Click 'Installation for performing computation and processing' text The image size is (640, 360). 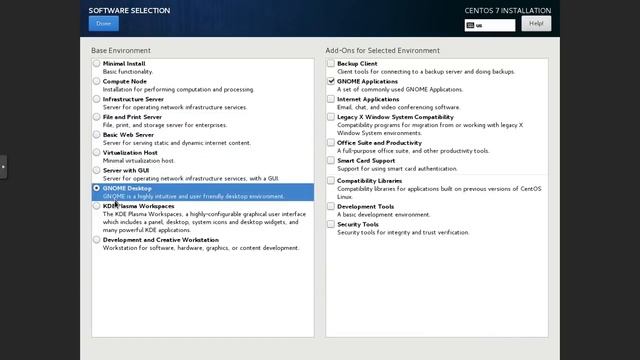tap(178, 89)
